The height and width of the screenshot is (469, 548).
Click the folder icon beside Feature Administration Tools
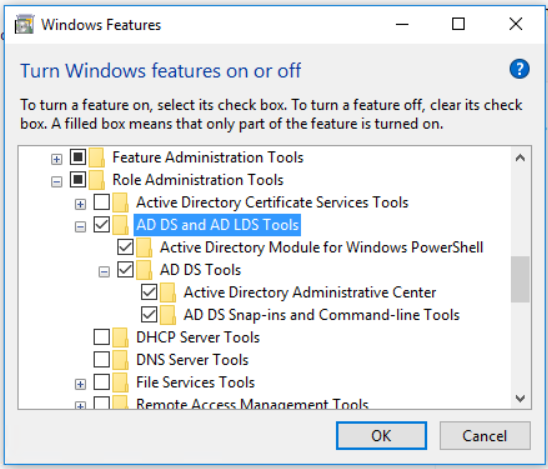pos(97,158)
